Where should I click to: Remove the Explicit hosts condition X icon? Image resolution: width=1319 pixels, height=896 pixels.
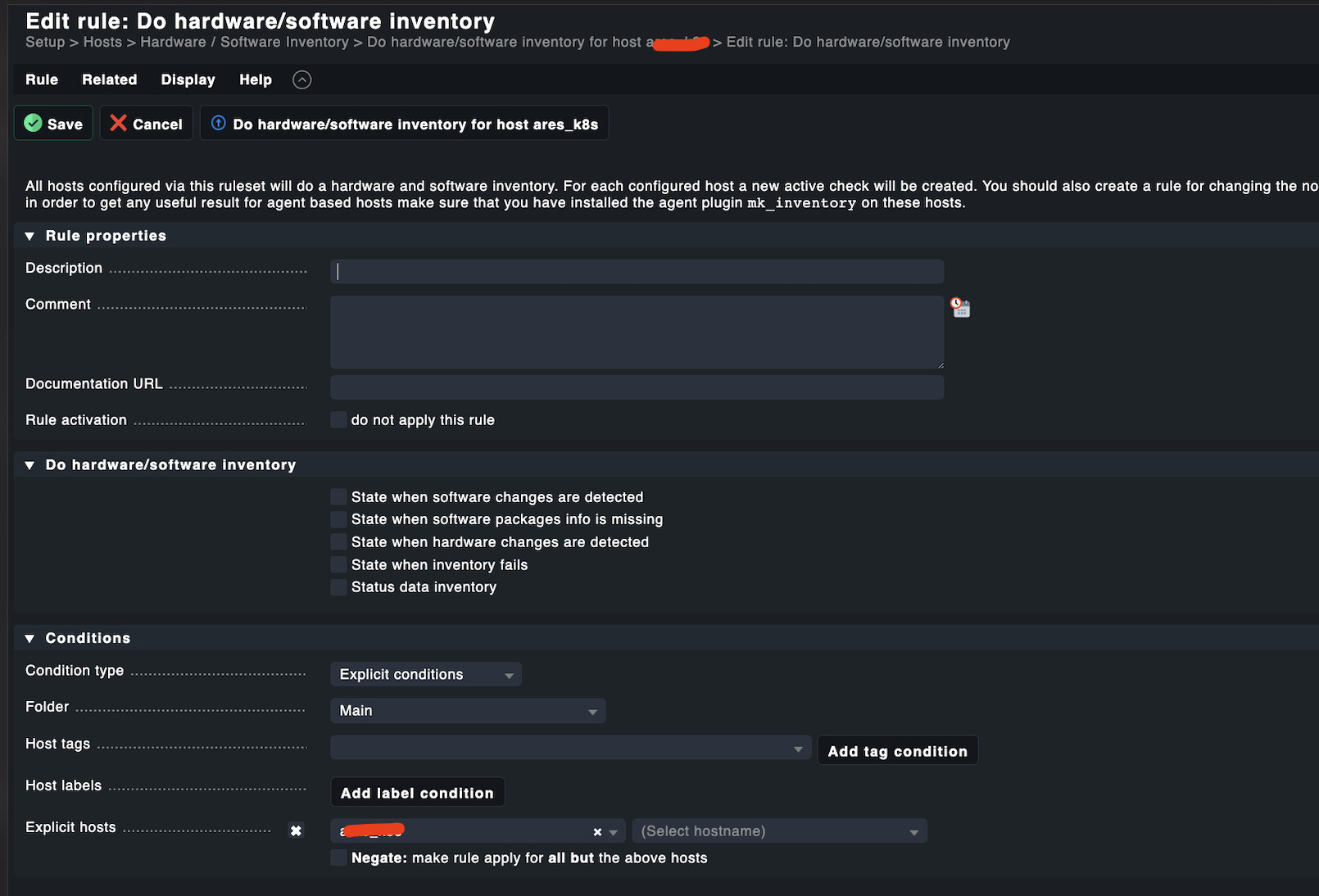click(296, 830)
